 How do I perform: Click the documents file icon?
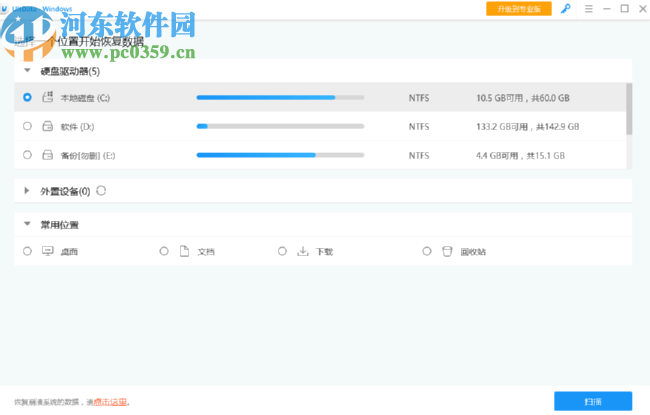coord(184,251)
